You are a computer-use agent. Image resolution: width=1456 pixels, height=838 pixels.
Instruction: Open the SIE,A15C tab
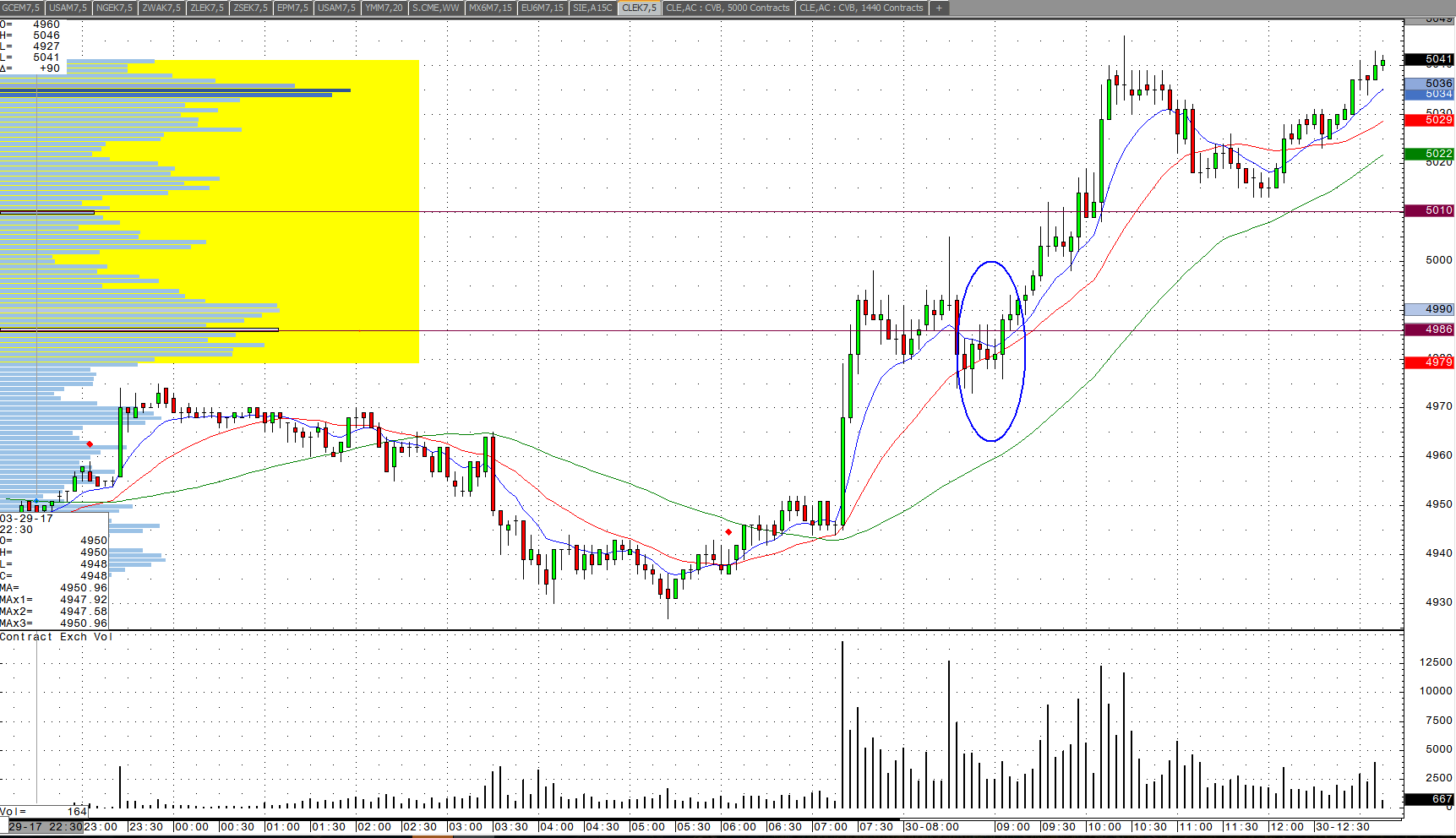click(592, 8)
